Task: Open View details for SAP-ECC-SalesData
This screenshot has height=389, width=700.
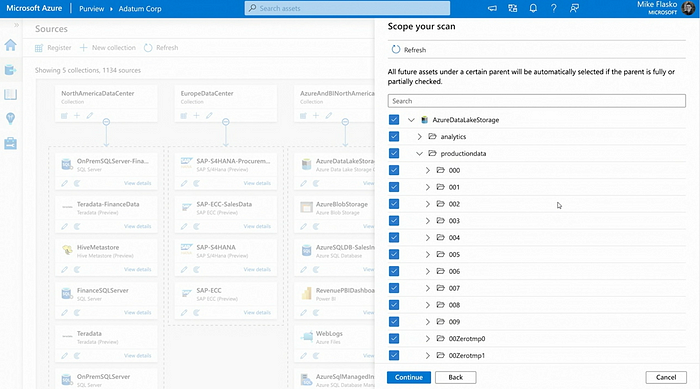Action: pos(257,226)
